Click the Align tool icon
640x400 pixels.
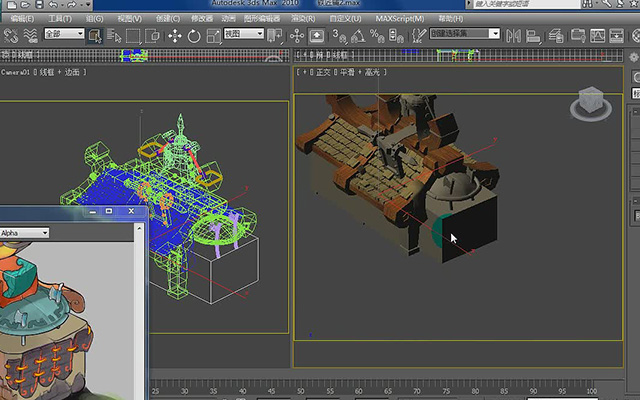[x=533, y=36]
